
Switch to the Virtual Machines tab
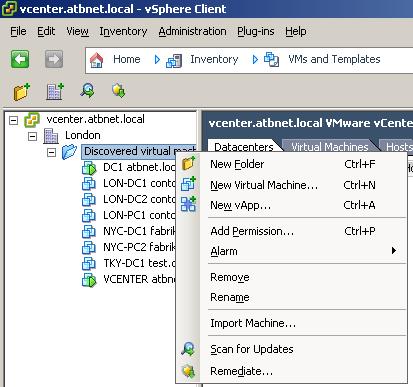coord(330,147)
